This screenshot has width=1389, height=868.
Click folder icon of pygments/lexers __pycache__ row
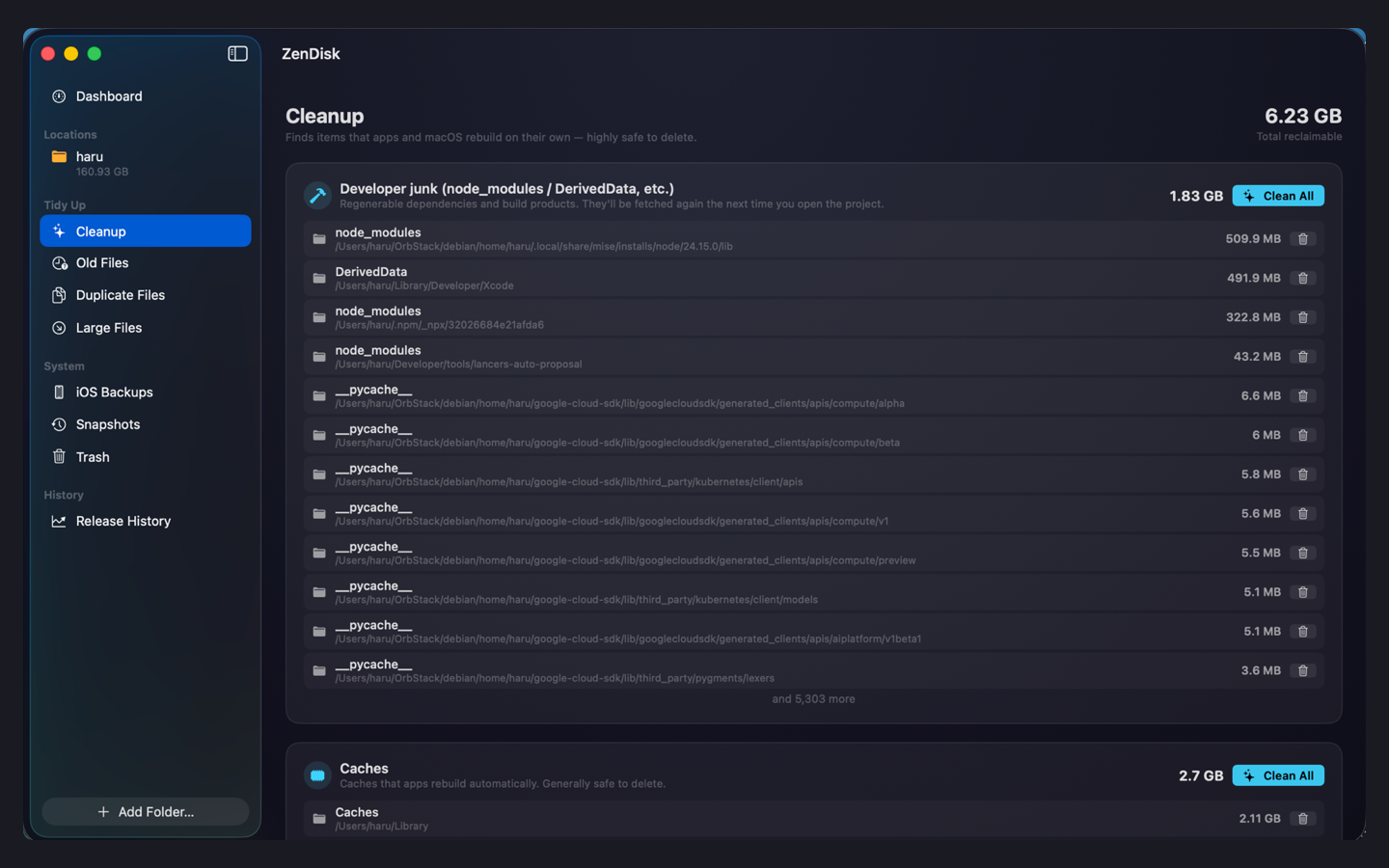(319, 671)
